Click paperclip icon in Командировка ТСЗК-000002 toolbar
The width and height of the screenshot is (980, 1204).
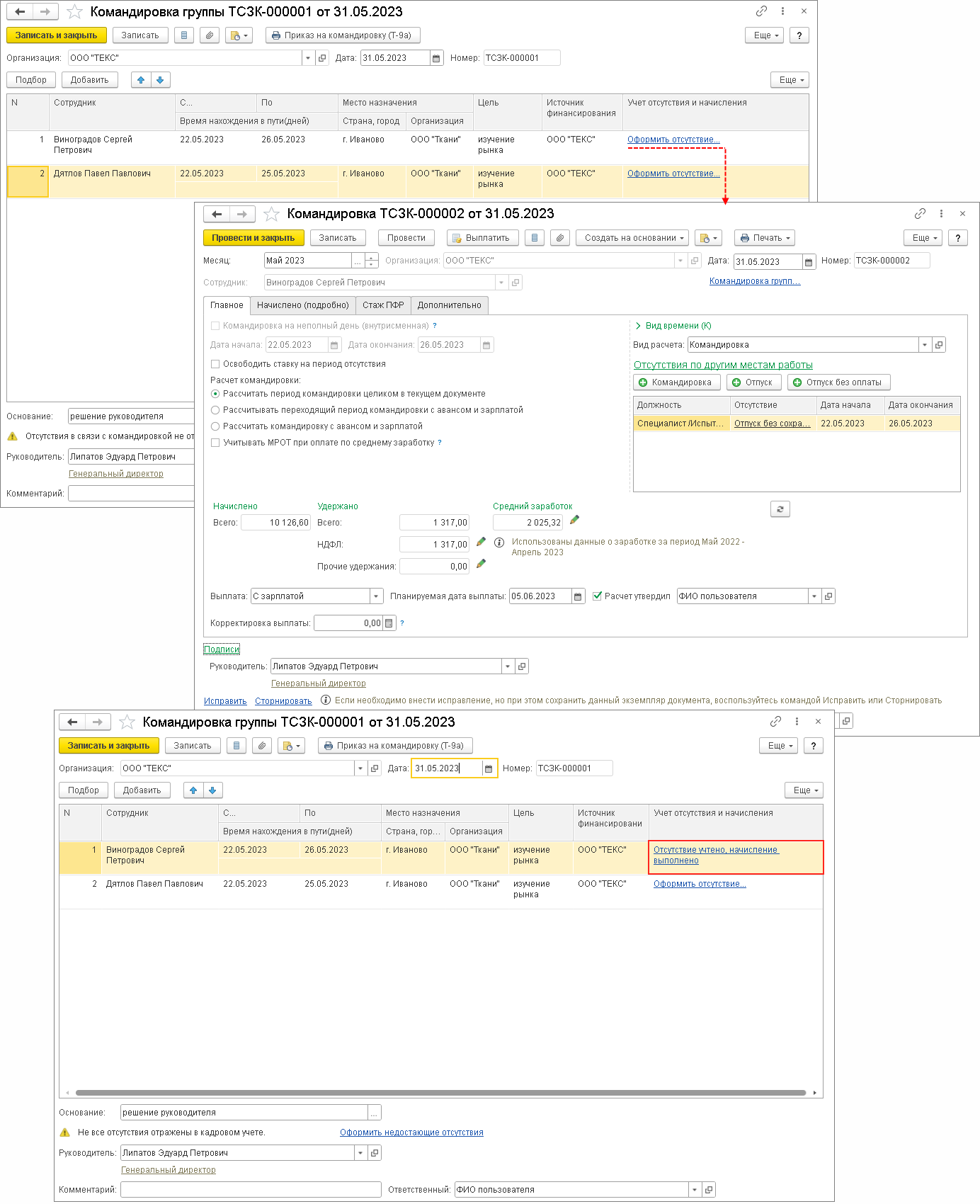tap(560, 238)
